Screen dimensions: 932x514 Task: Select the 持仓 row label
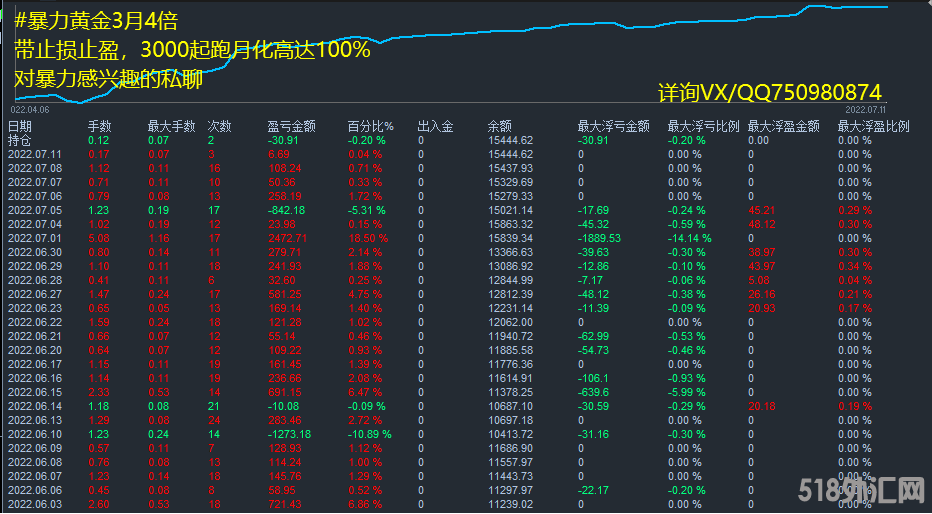click(x=20, y=140)
